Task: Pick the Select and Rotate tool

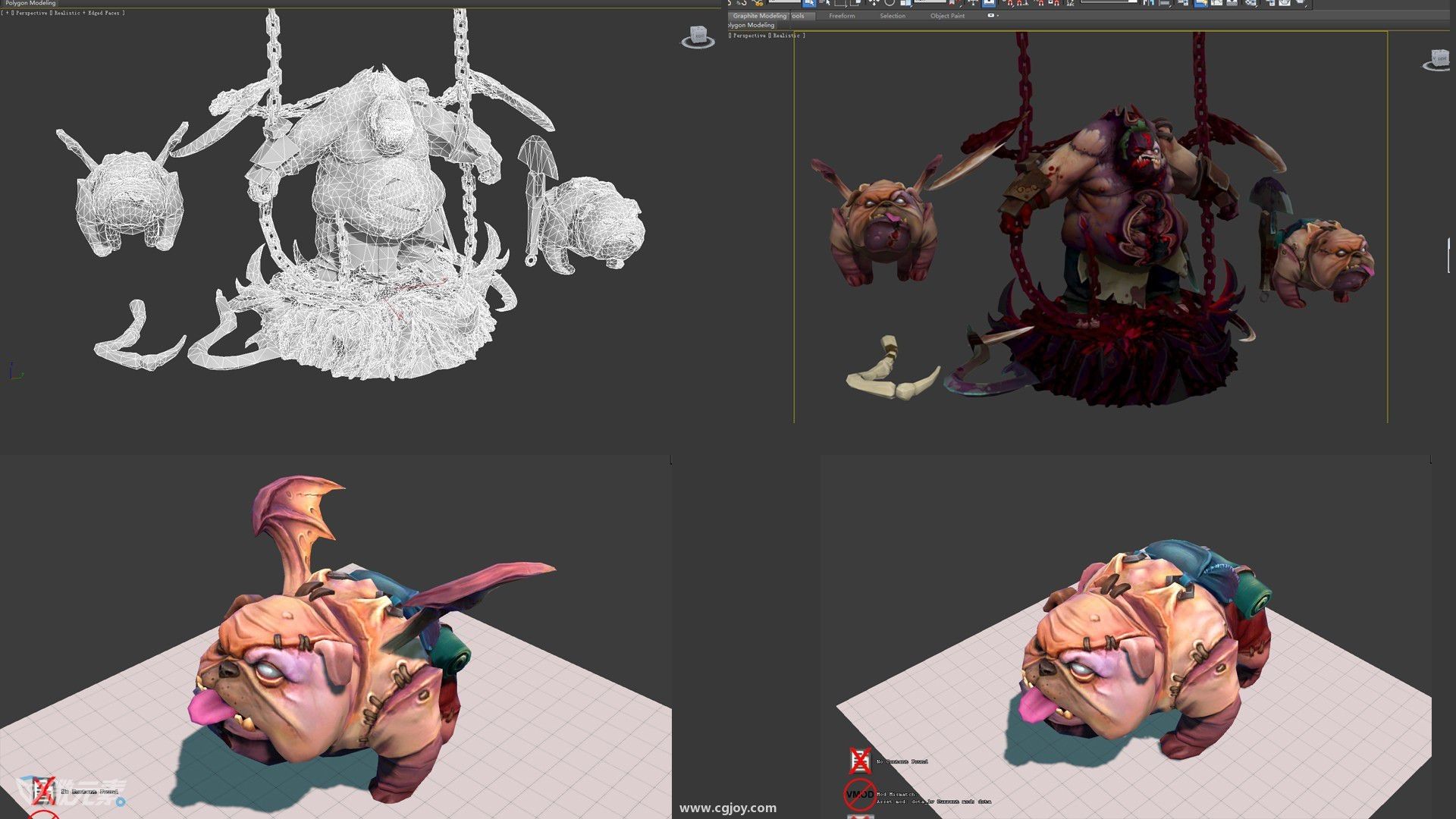Action: coord(890,3)
